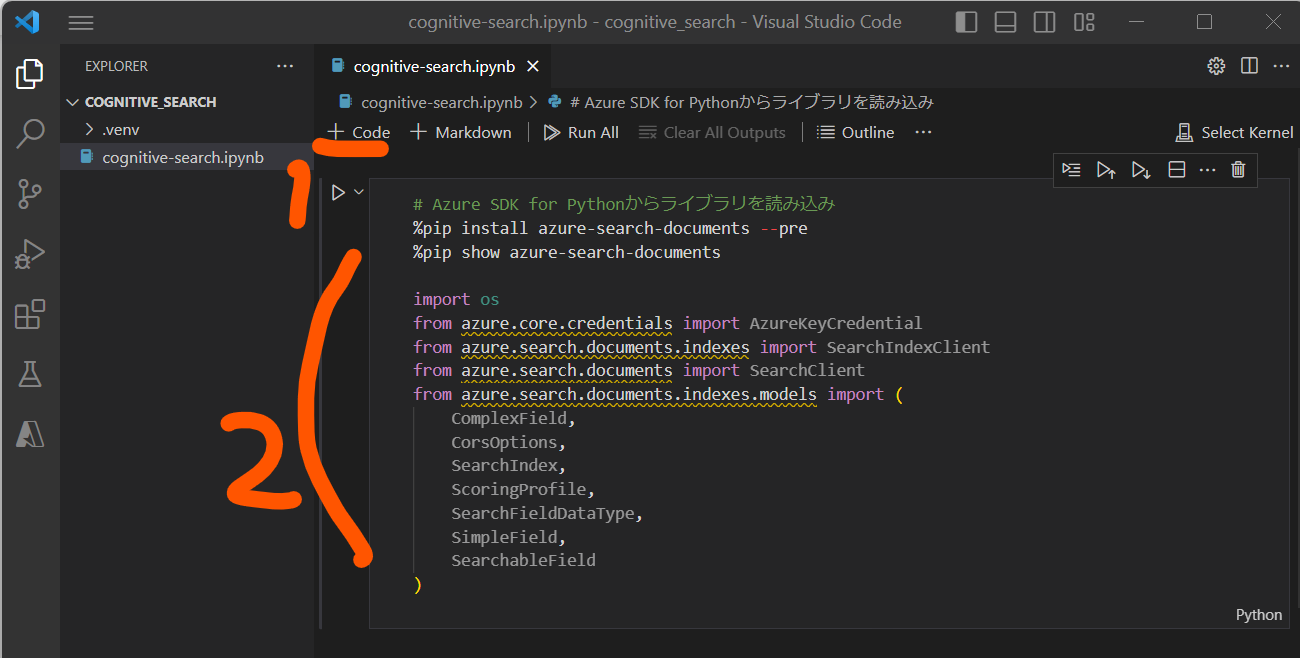Run cell by line from cell toolbar
Image resolution: width=1300 pixels, height=658 pixels.
coord(1072,170)
